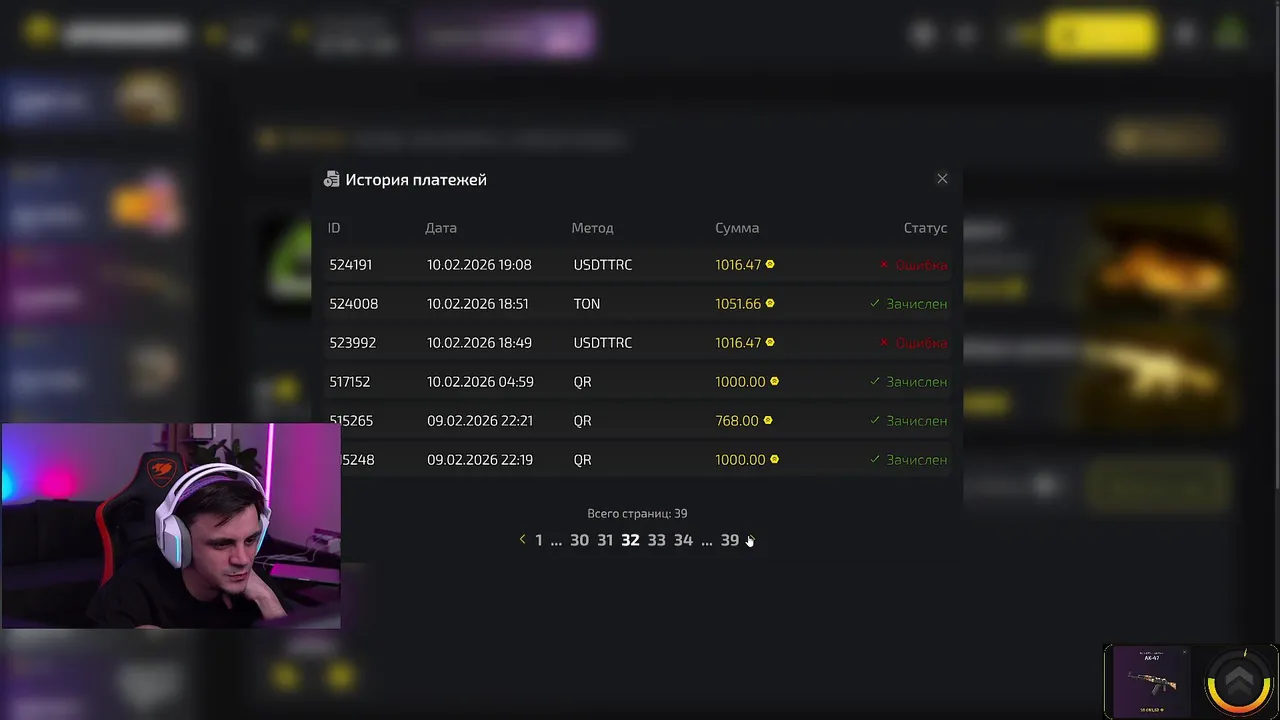Click next page arrow after 39
1280x720 pixels.
750,540
